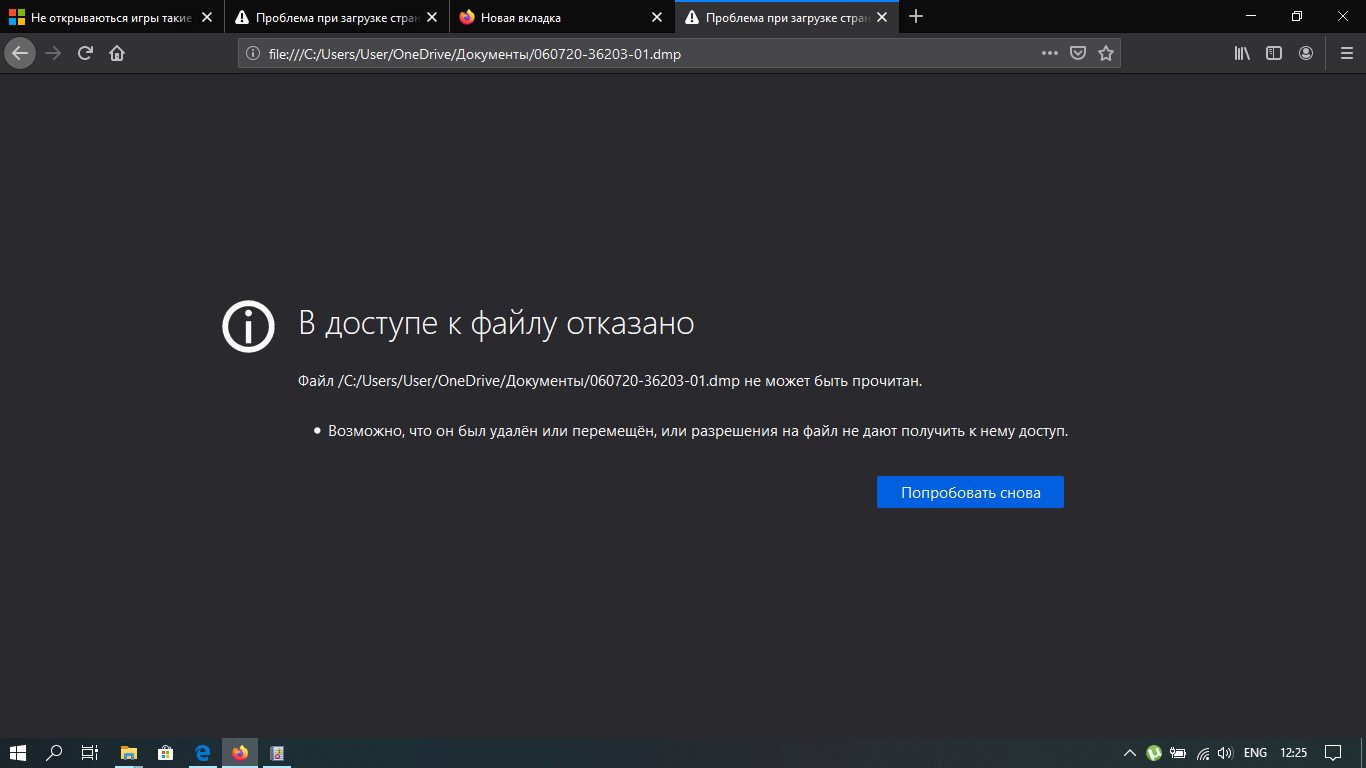
Task: Open Windows notification center
Action: (x=1333, y=753)
